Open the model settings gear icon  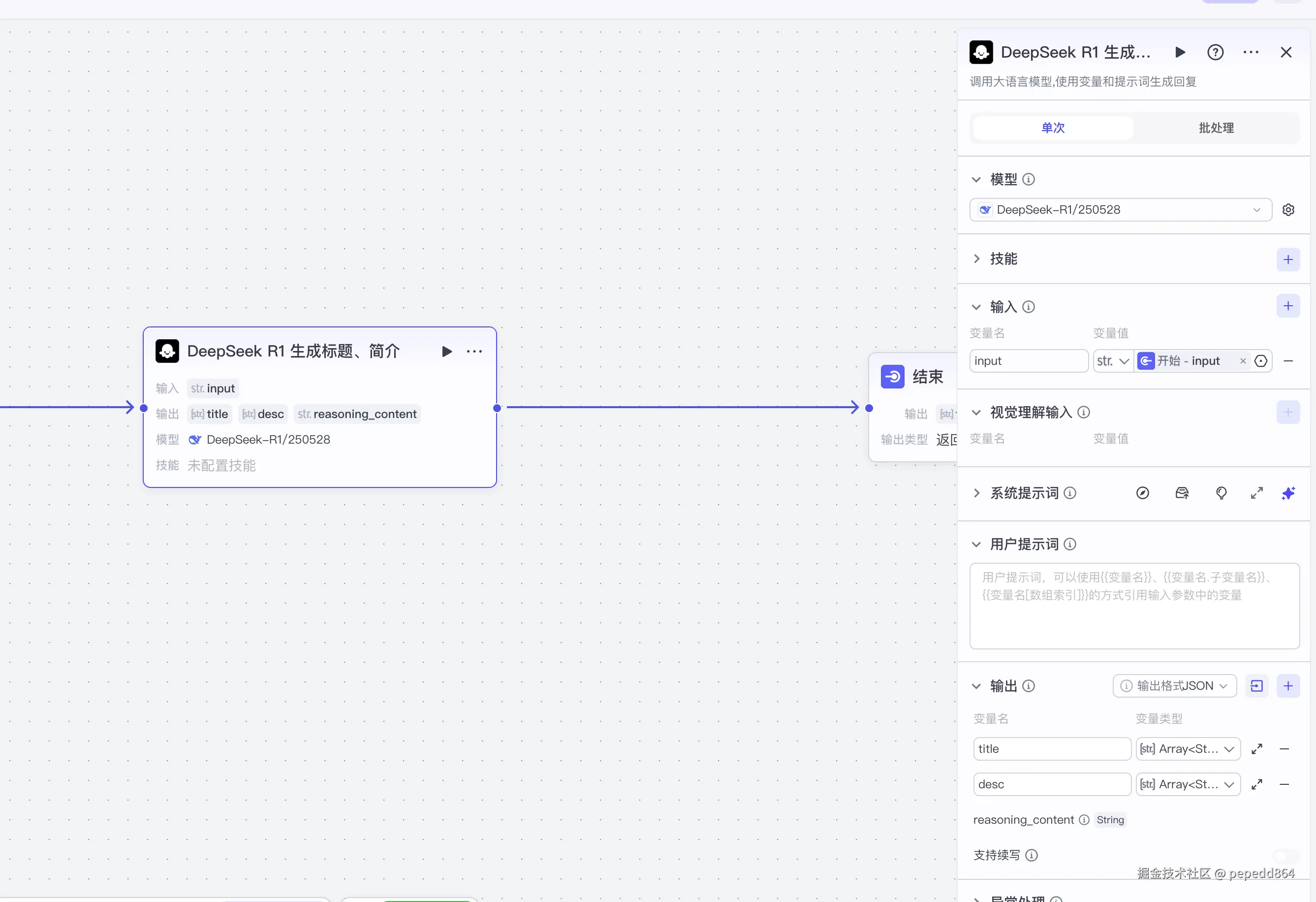(x=1288, y=210)
